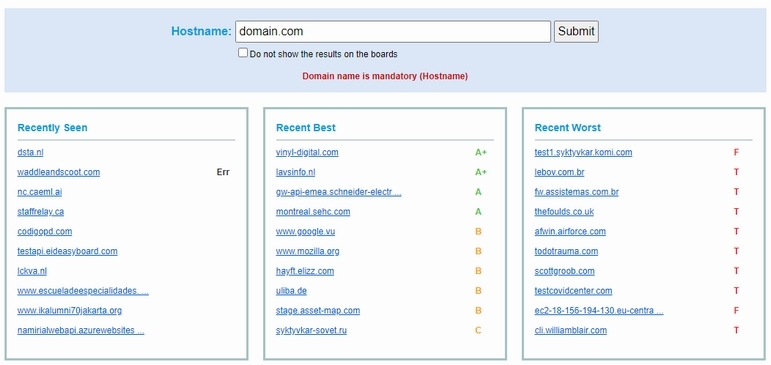Open gw-api-emea.schneider-electr link
Viewport: 771px width, 365px height.
point(339,192)
